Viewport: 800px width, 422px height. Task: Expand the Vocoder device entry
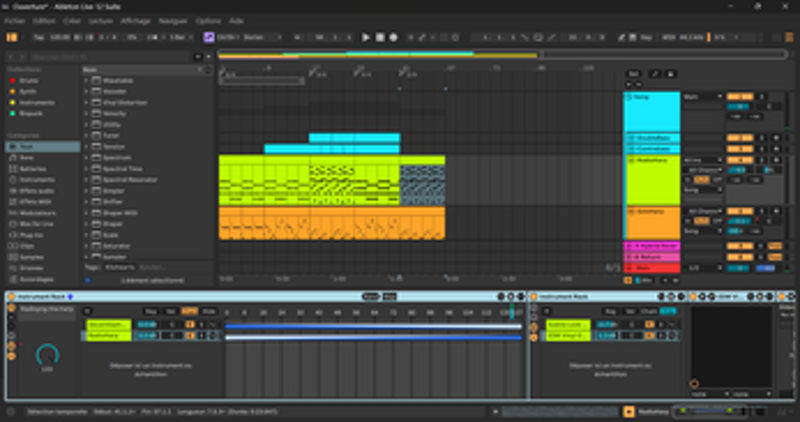click(86, 91)
